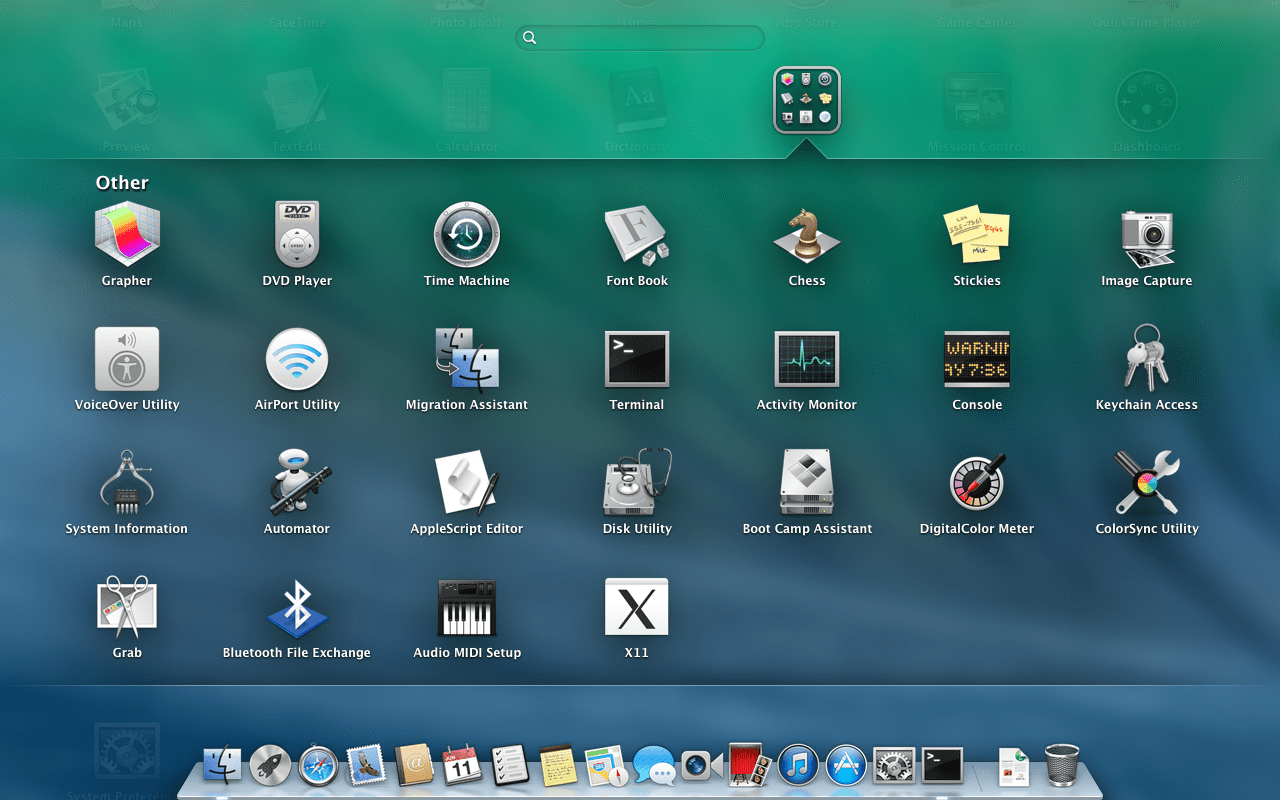Open Activity Monitor
Image resolution: width=1280 pixels, height=800 pixels.
pyautogui.click(x=807, y=359)
